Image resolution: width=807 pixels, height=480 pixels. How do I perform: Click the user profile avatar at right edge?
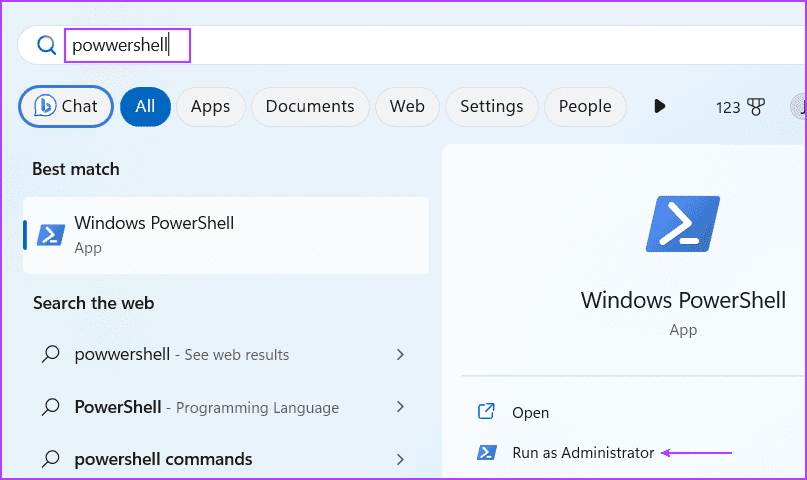pyautogui.click(x=799, y=106)
